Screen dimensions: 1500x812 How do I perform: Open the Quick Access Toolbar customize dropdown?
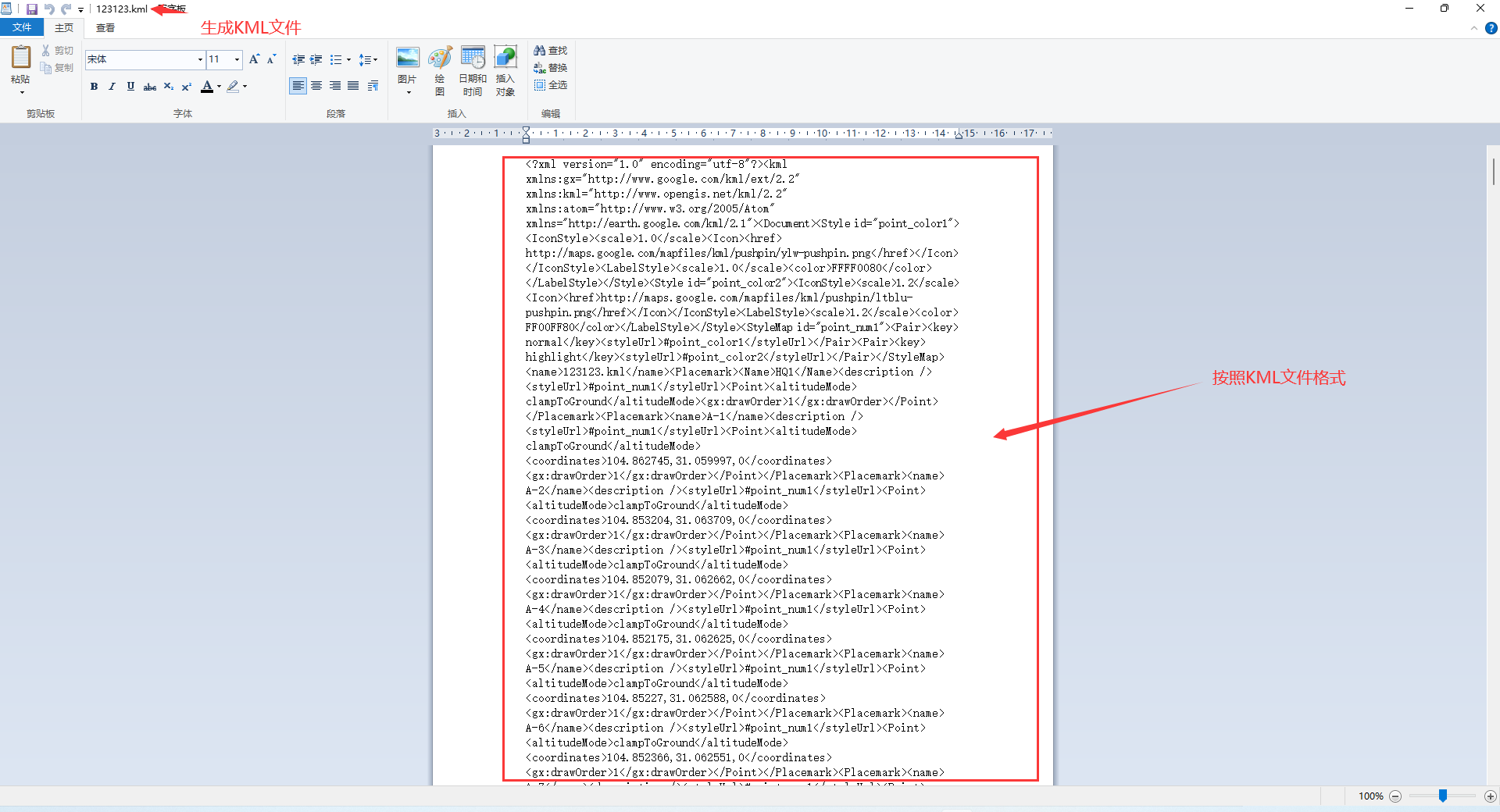80,9
